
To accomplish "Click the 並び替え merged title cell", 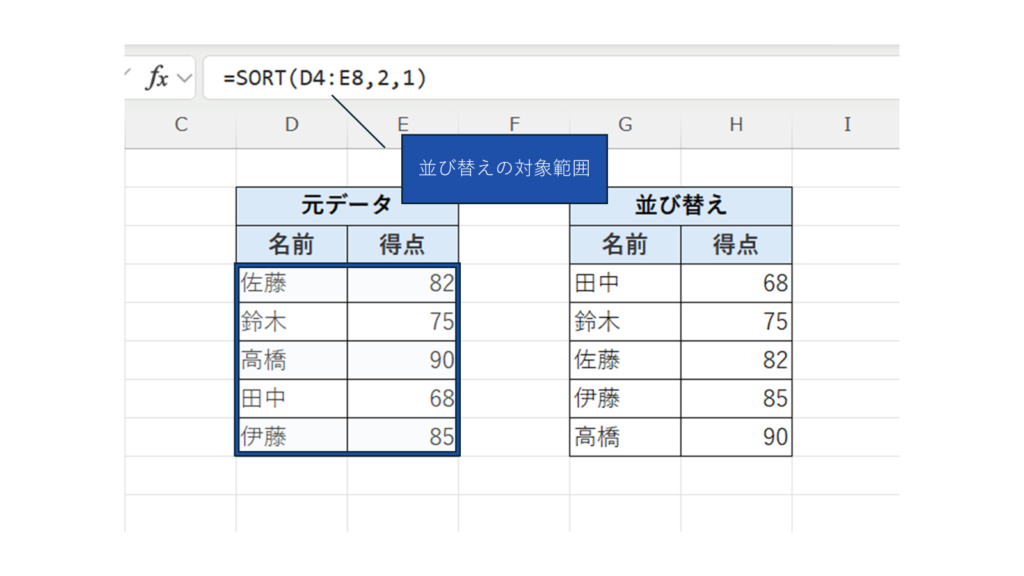I will tap(681, 206).
